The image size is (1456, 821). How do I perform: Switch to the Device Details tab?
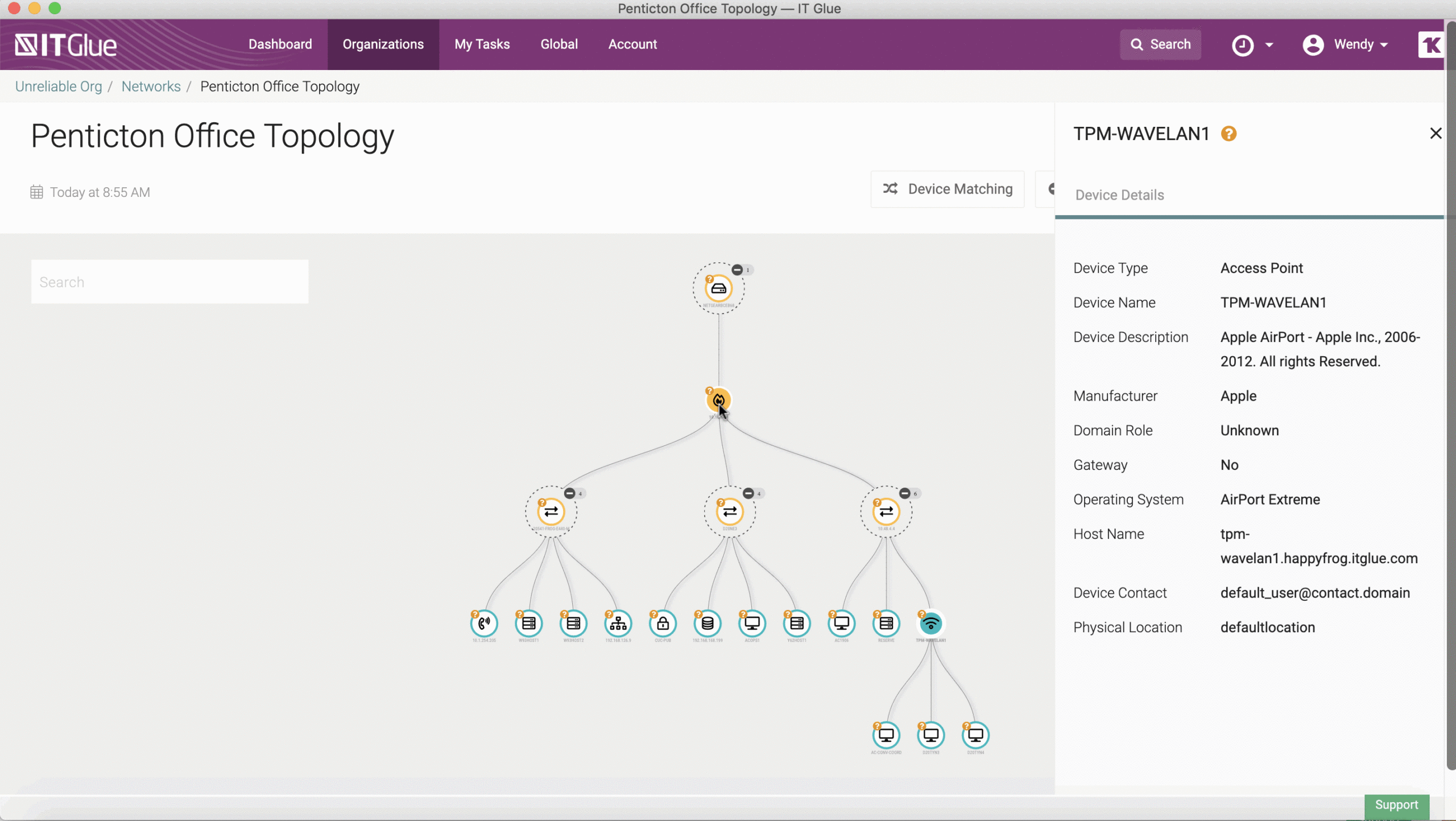[x=1119, y=195]
